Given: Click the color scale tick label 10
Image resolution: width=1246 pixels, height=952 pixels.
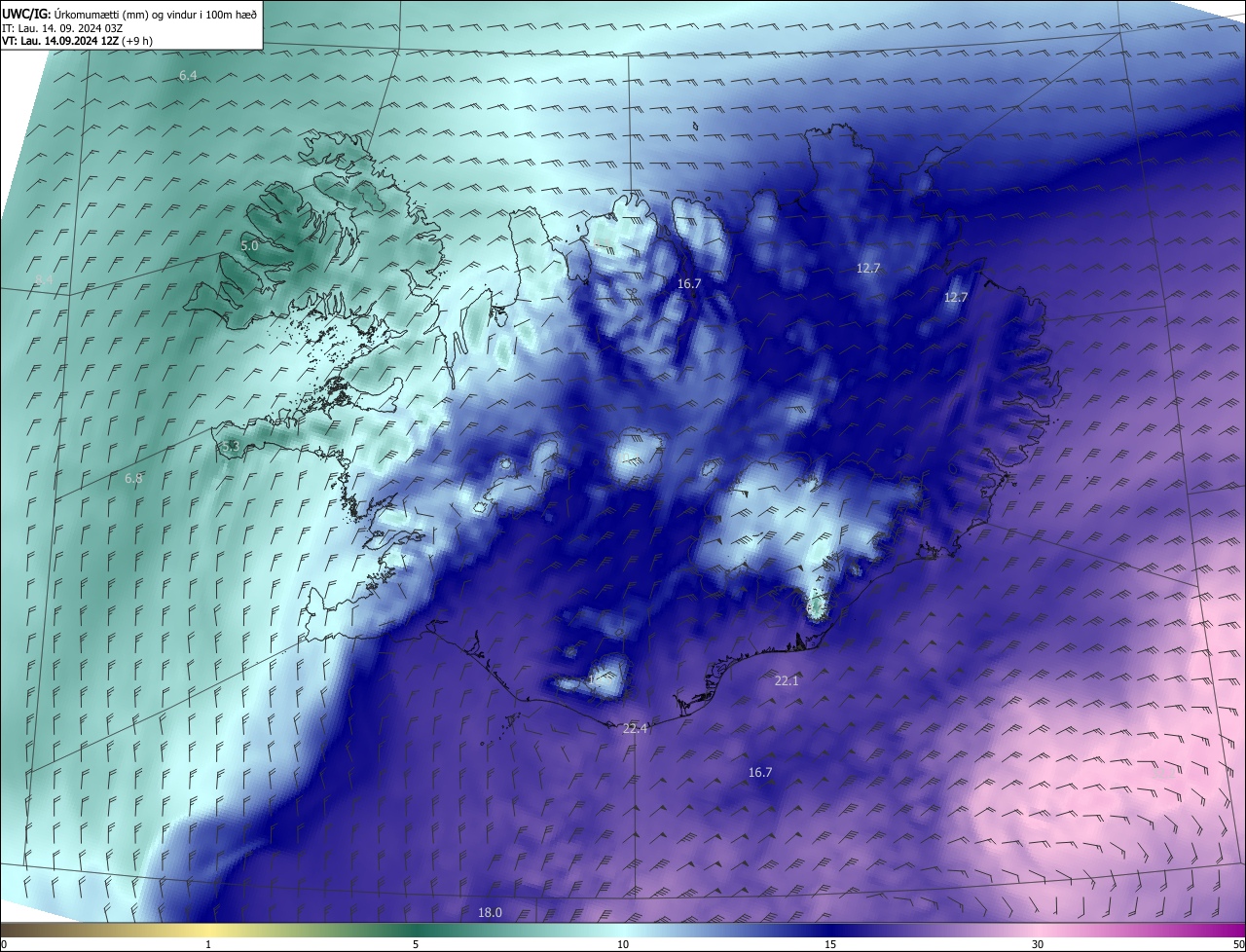Looking at the screenshot, I should [623, 944].
